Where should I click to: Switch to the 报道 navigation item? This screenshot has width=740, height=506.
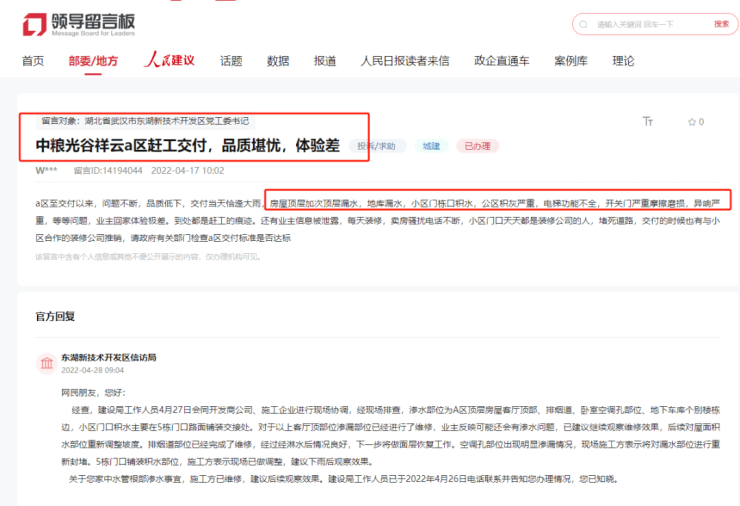coord(325,61)
